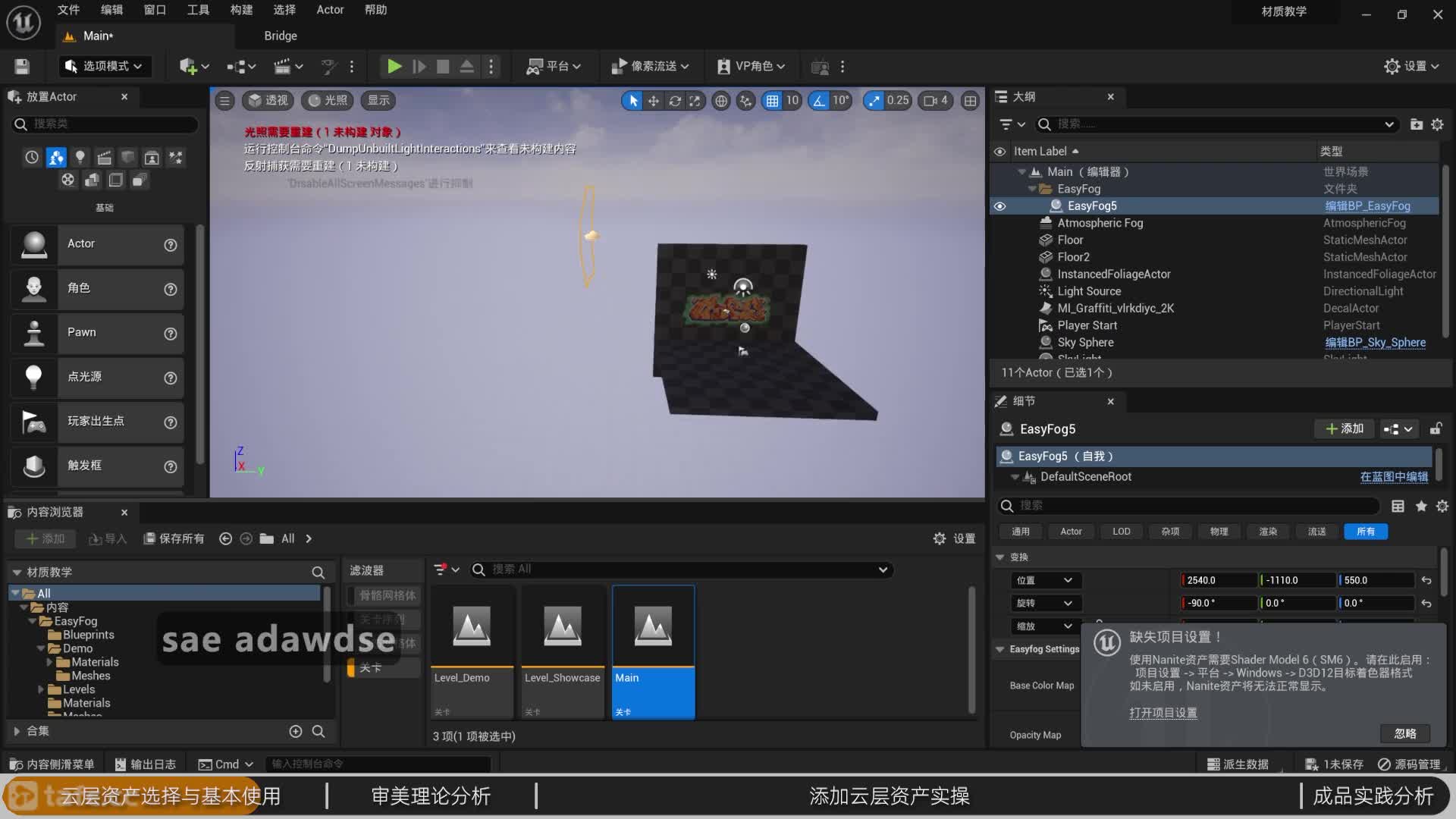Select the All filter tab in Details
Image resolution: width=1456 pixels, height=819 pixels.
[x=1366, y=532]
